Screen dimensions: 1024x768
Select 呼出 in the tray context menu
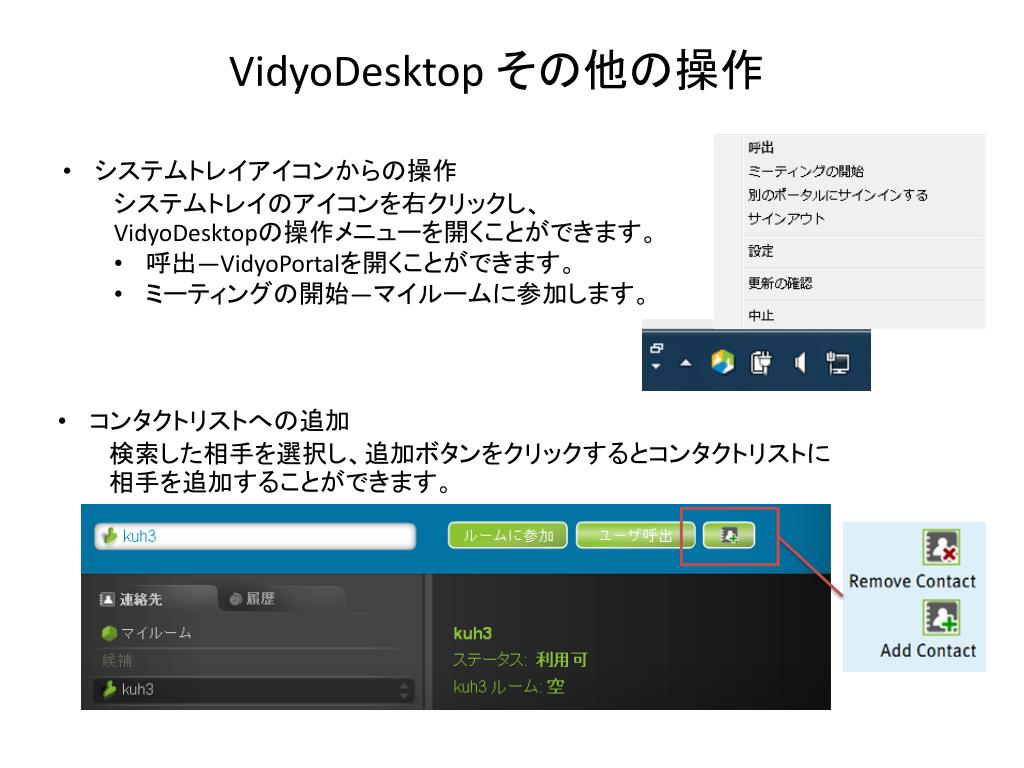(761, 148)
